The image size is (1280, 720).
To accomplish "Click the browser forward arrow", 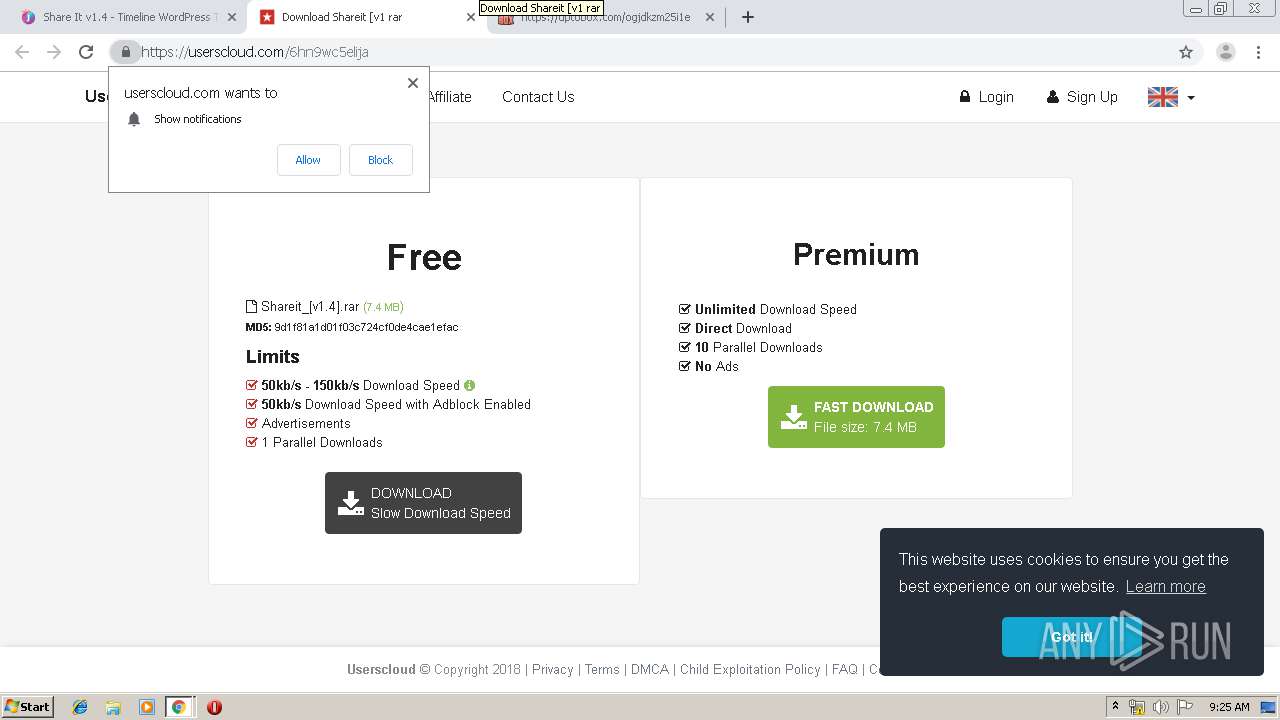I will coord(54,52).
